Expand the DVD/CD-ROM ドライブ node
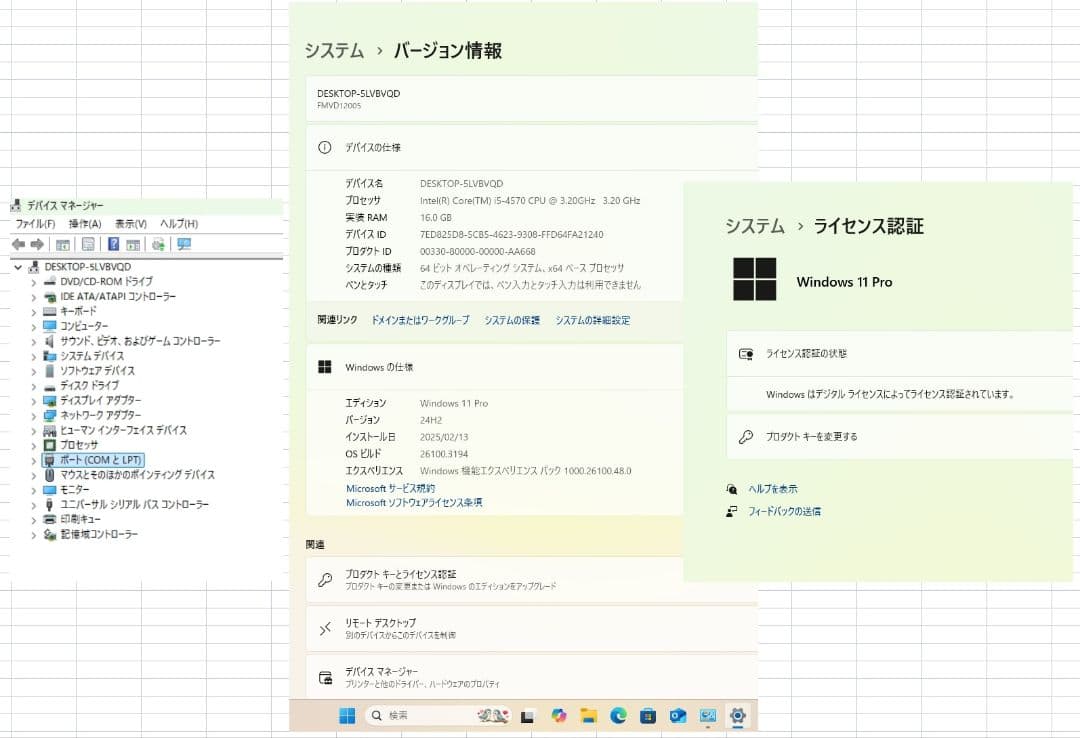Screen dimensions: 1080x738 [33, 282]
